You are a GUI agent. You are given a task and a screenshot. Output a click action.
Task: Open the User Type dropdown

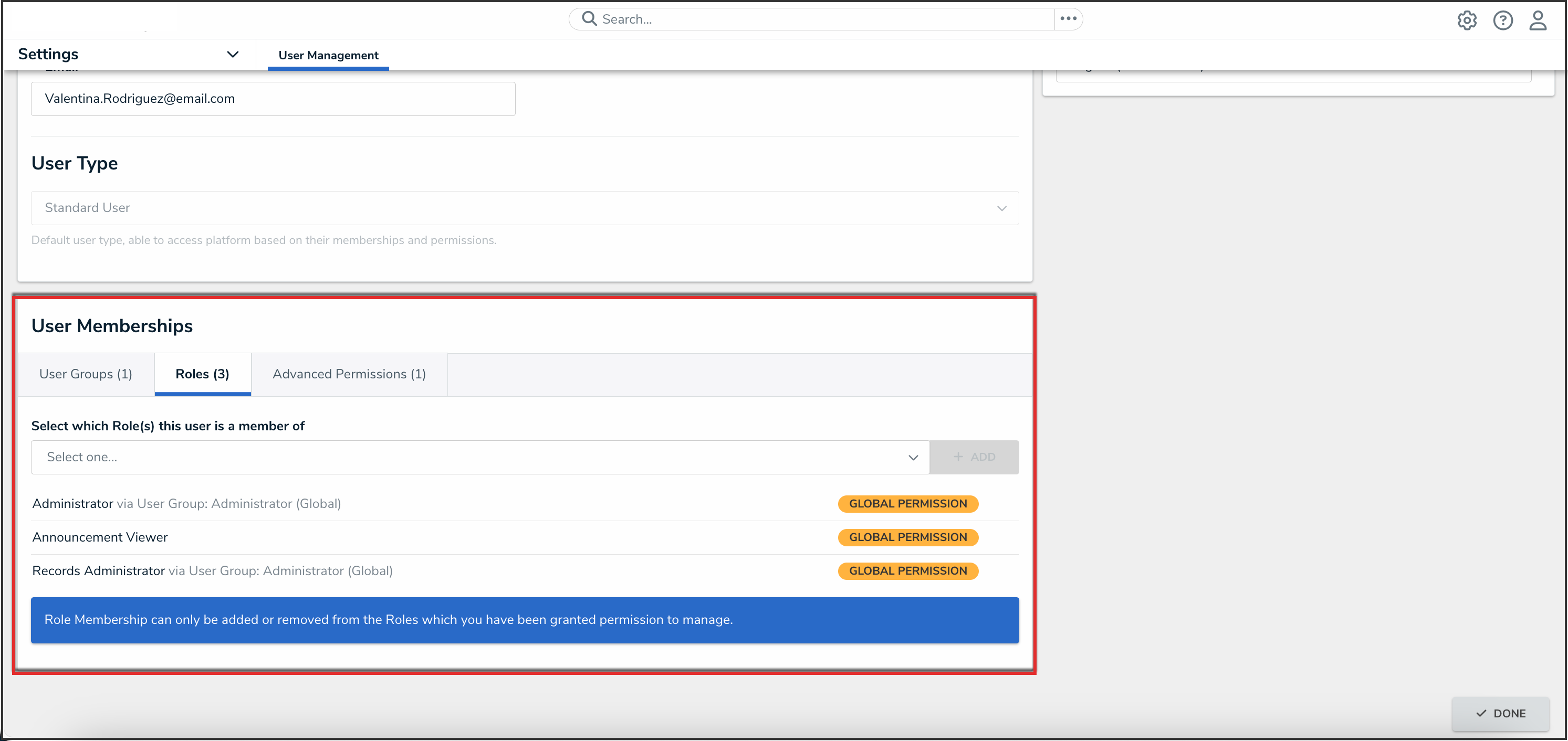[524, 208]
